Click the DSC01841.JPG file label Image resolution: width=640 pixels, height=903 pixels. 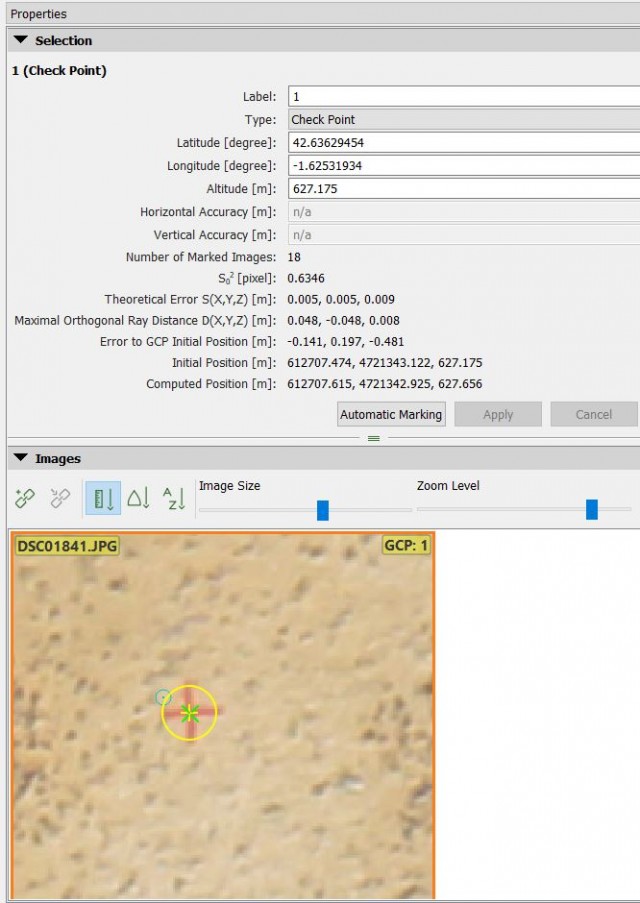[67, 545]
